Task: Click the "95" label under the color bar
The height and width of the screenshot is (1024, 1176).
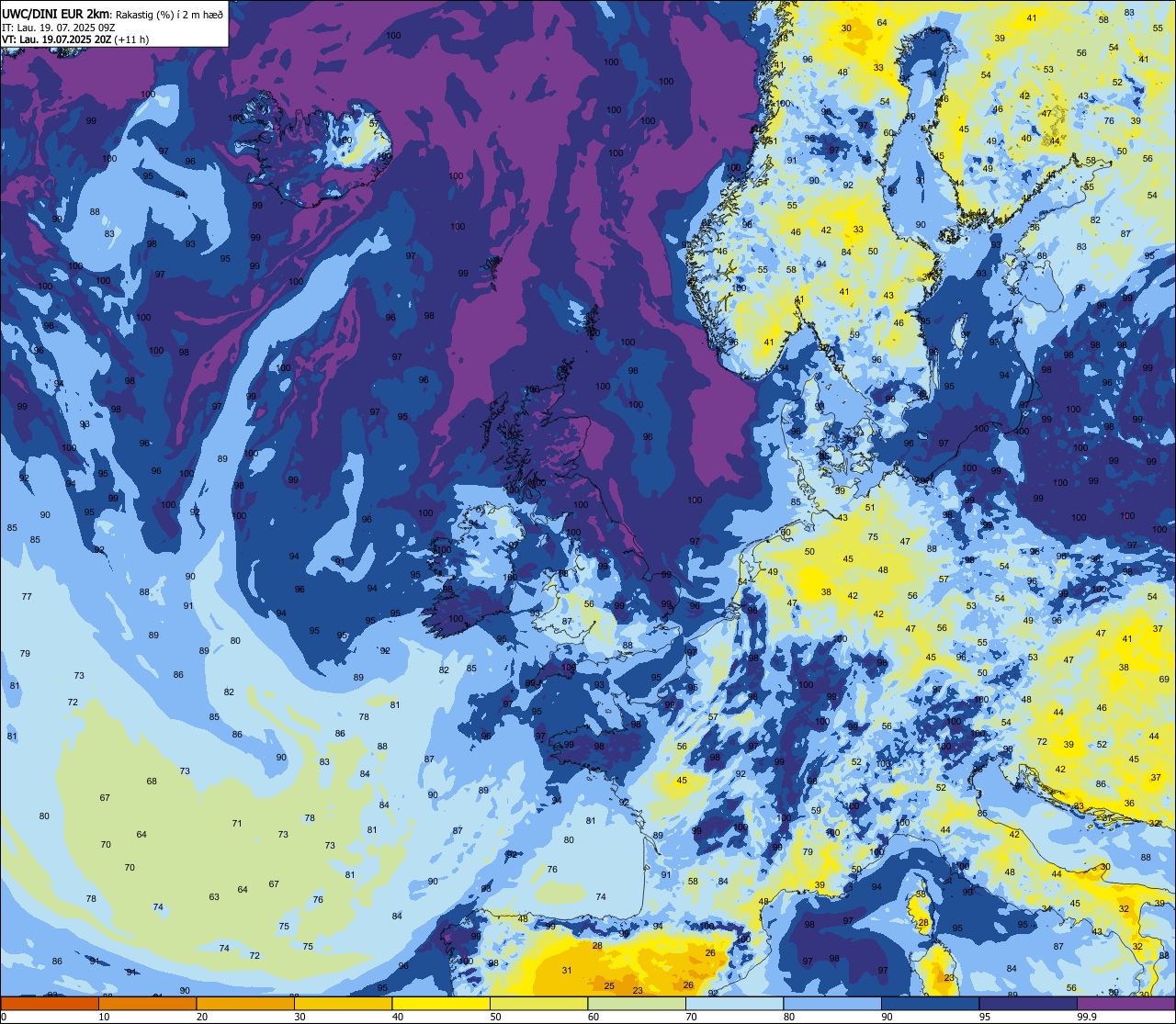Action: [986, 1017]
